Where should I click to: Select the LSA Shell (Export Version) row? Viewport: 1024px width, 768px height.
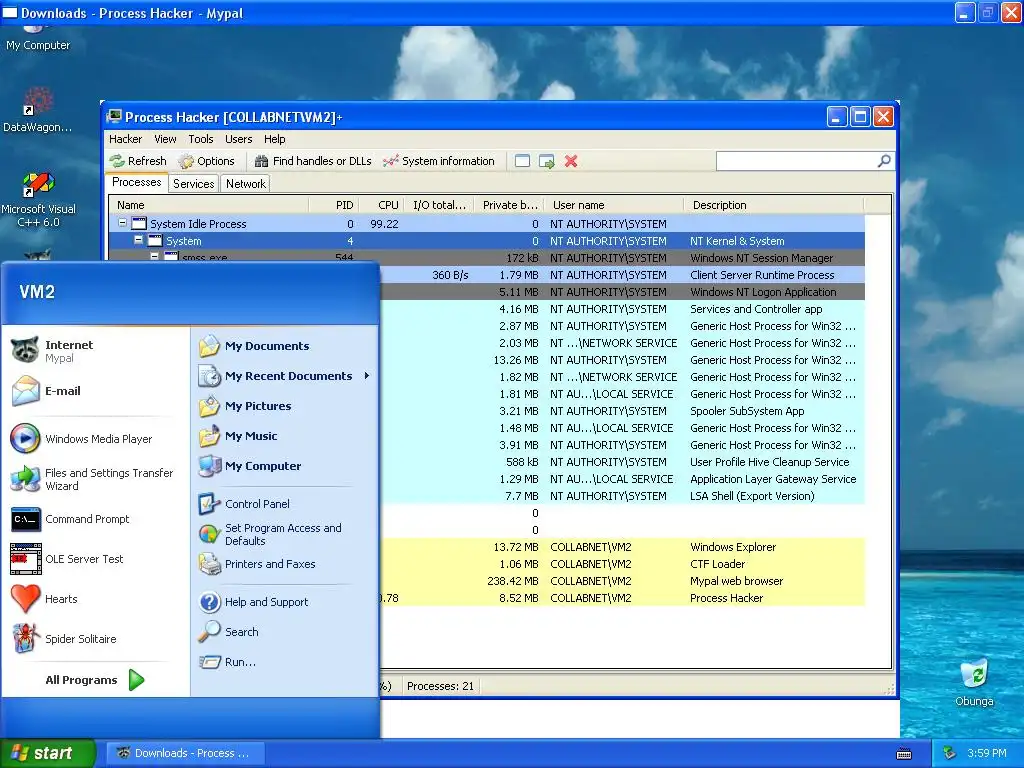[x=622, y=496]
